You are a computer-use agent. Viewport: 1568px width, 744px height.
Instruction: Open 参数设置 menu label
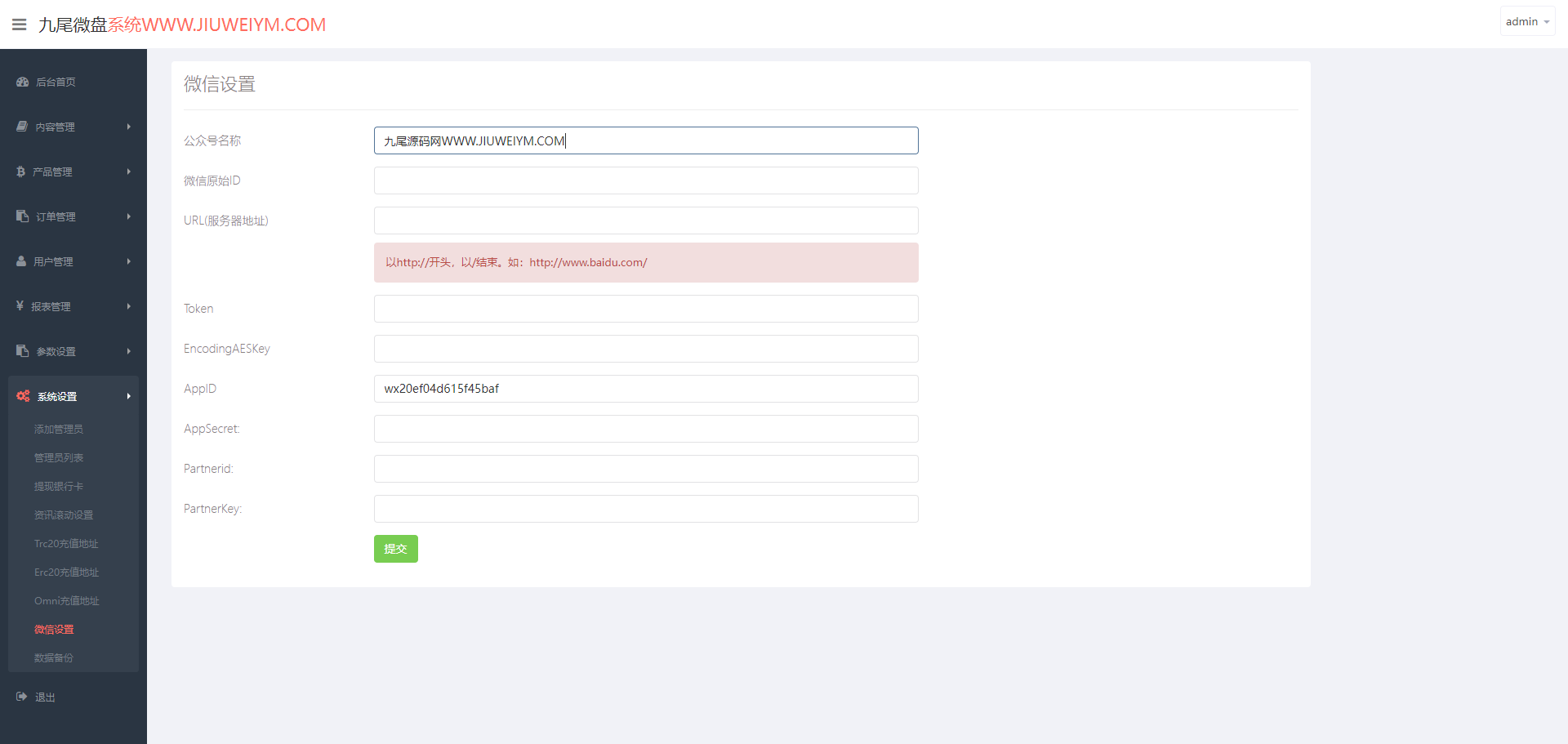tap(56, 351)
